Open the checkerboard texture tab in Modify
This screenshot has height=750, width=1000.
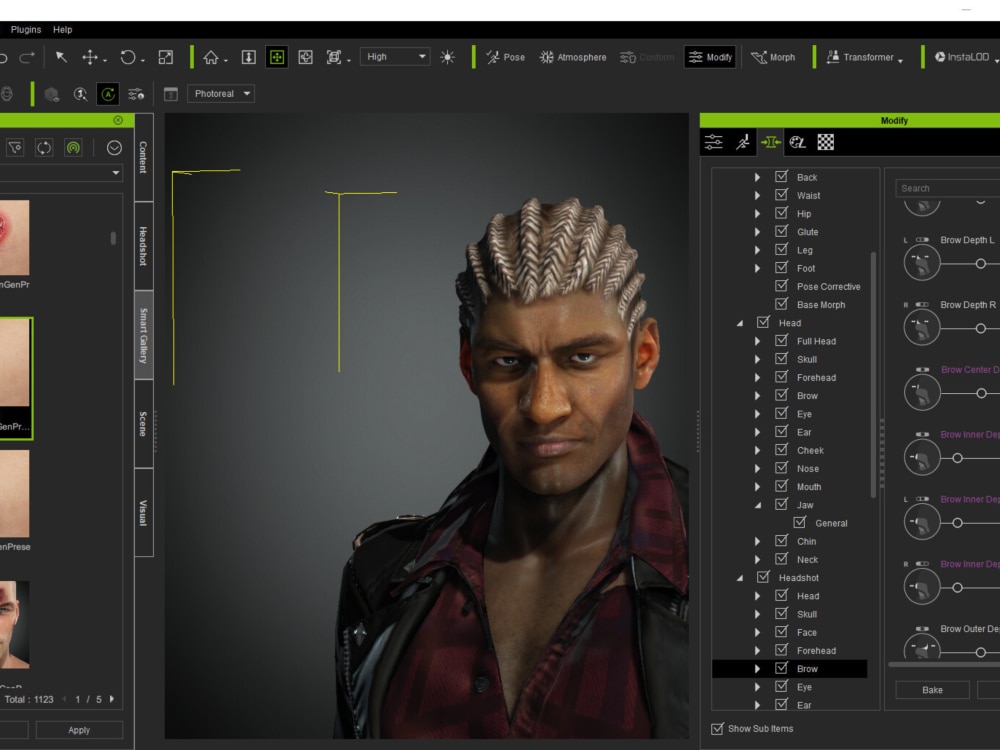[x=826, y=142]
